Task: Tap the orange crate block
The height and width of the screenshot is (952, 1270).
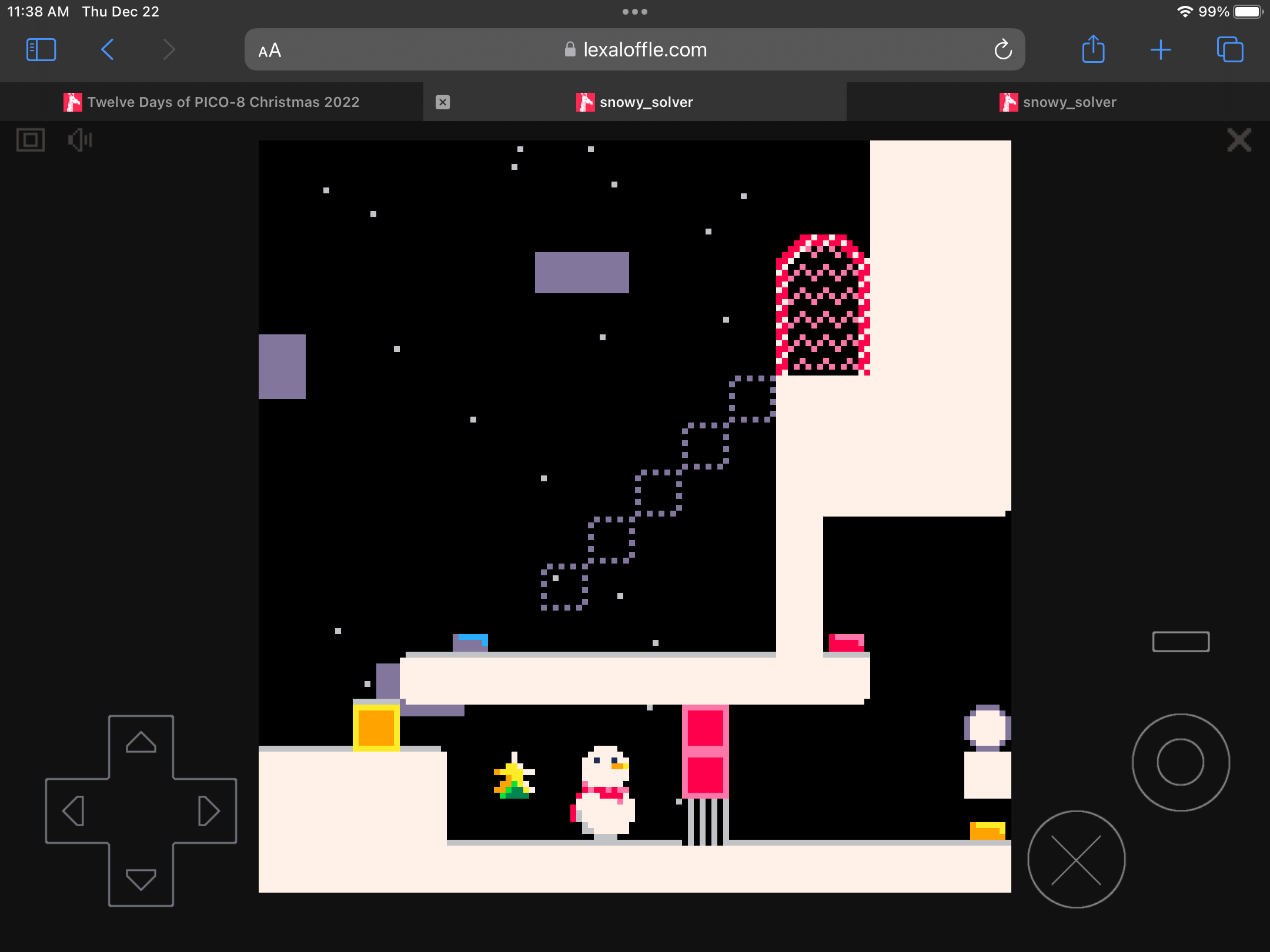Action: point(376,728)
